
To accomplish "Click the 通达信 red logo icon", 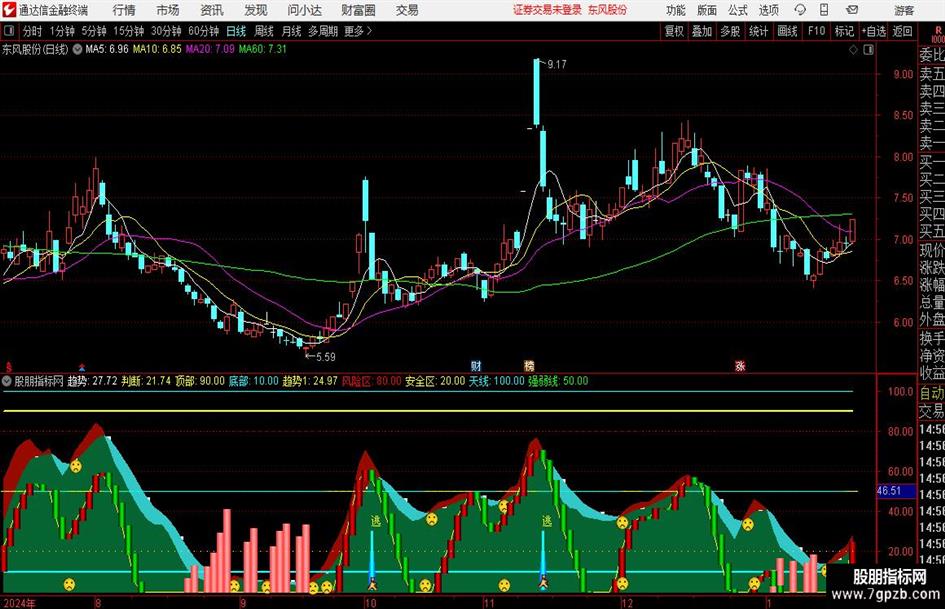I will 8,10.
